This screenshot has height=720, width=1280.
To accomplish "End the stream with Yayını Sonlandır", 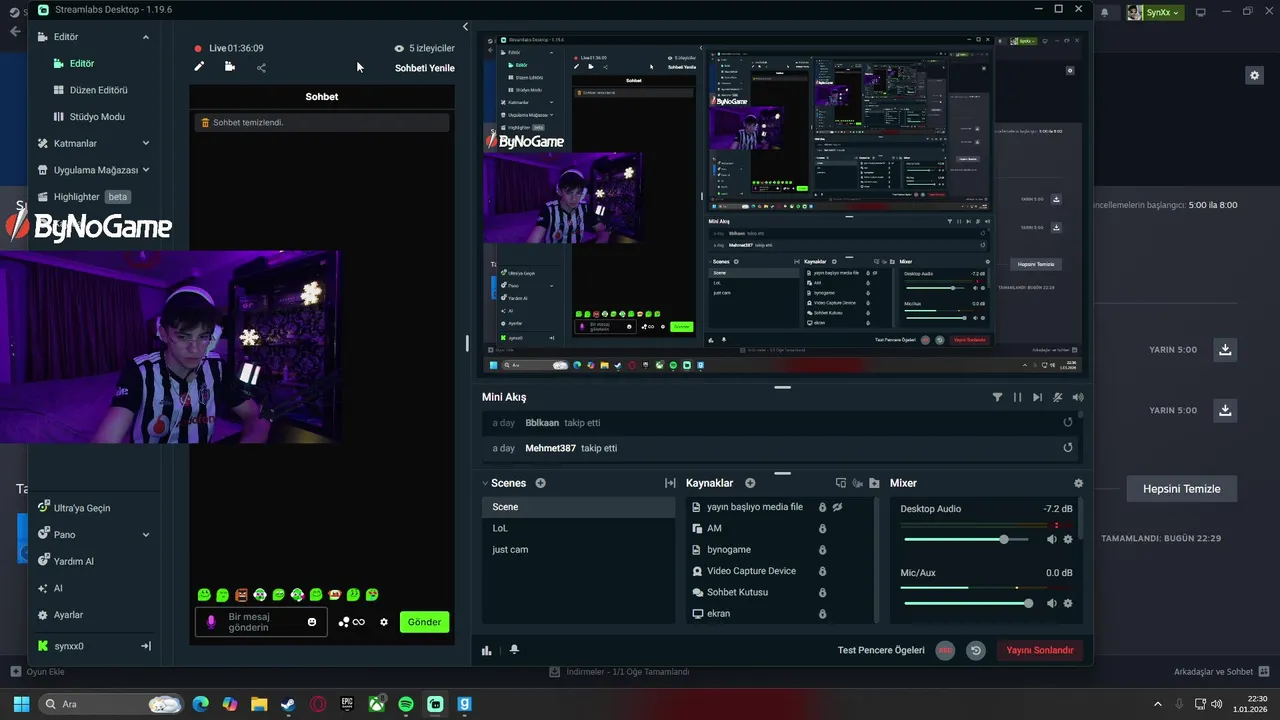I will pyautogui.click(x=1040, y=650).
